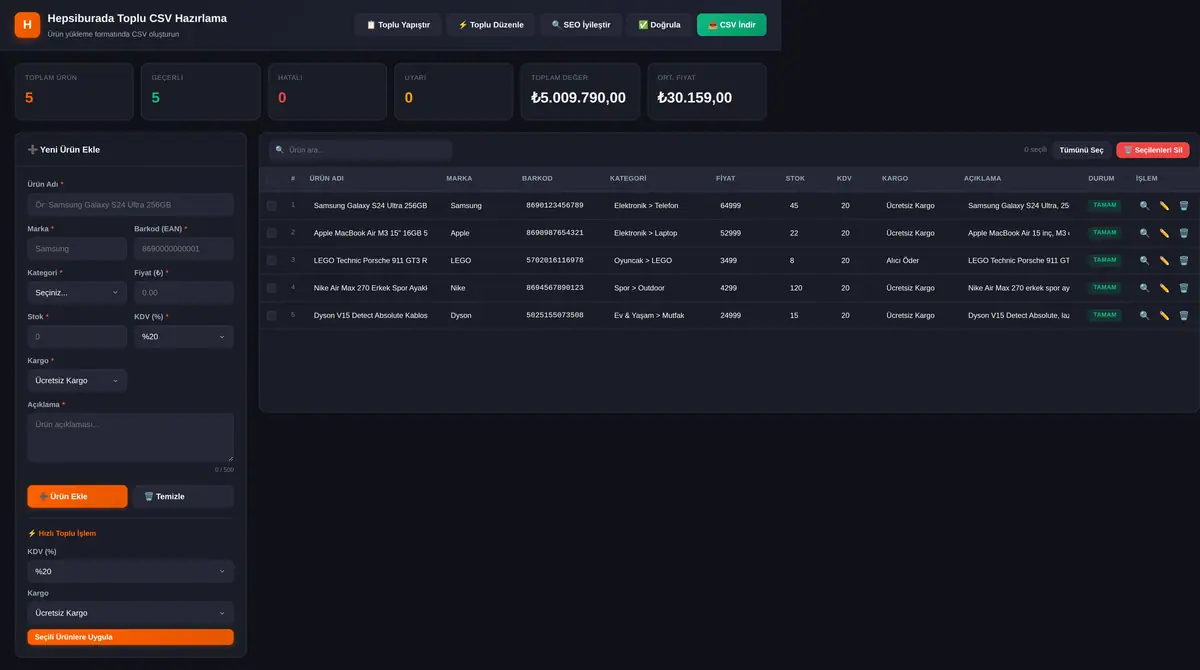Click the trash icon in the Dyson V15 row
Image resolution: width=1200 pixels, height=670 pixels.
[x=1183, y=315]
